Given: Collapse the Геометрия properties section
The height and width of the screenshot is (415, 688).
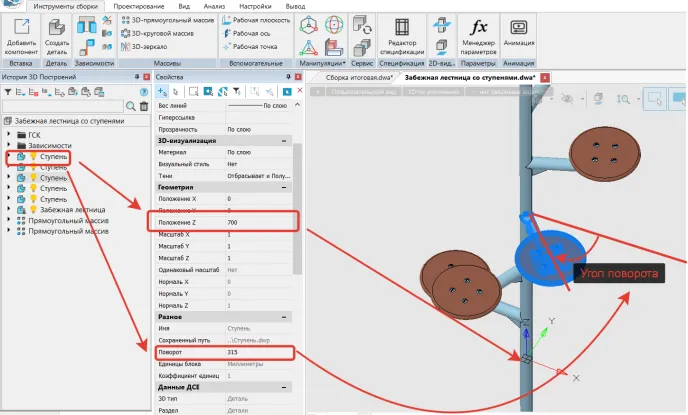Looking at the screenshot, I should pos(284,187).
